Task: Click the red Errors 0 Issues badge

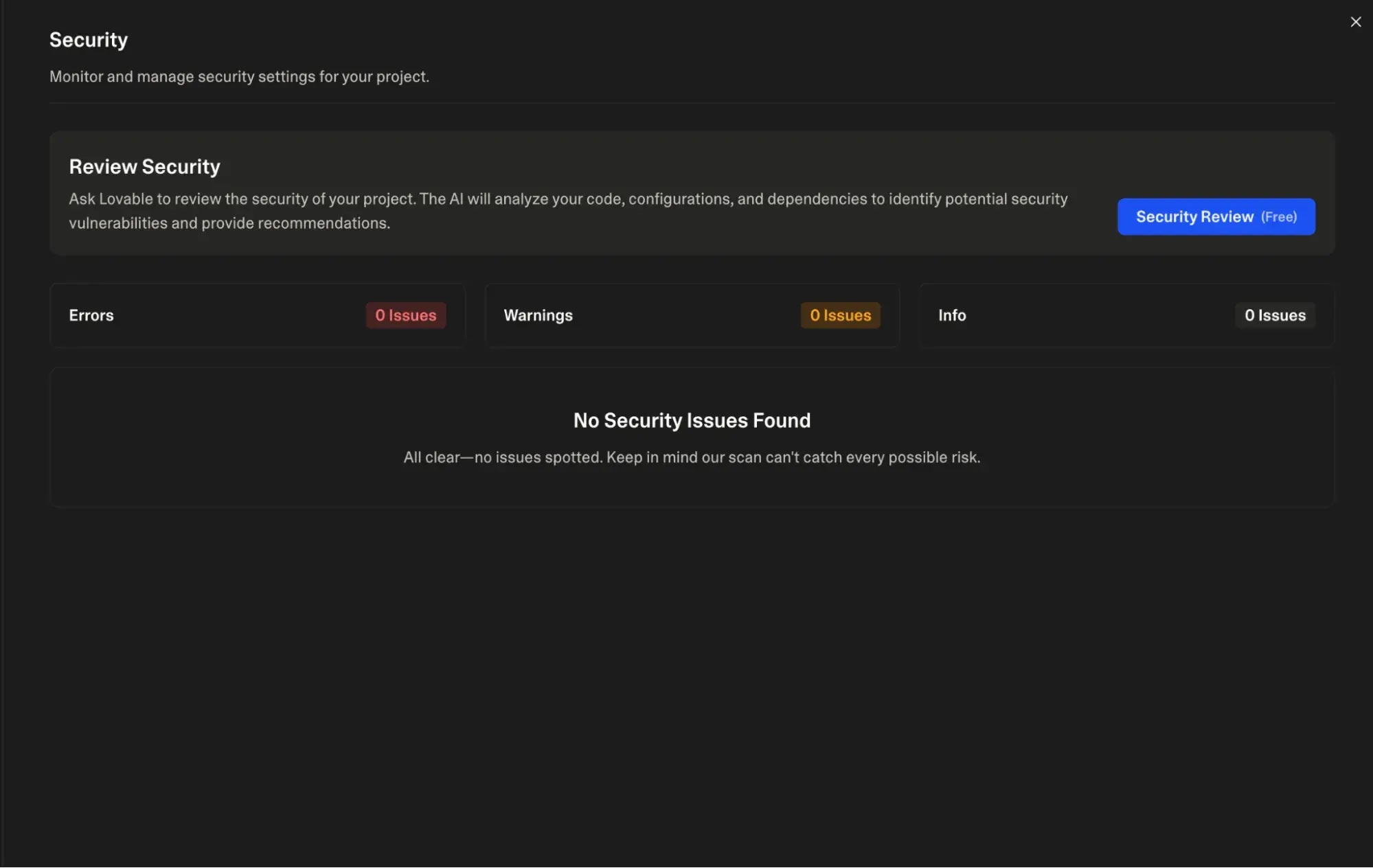Action: pos(406,315)
